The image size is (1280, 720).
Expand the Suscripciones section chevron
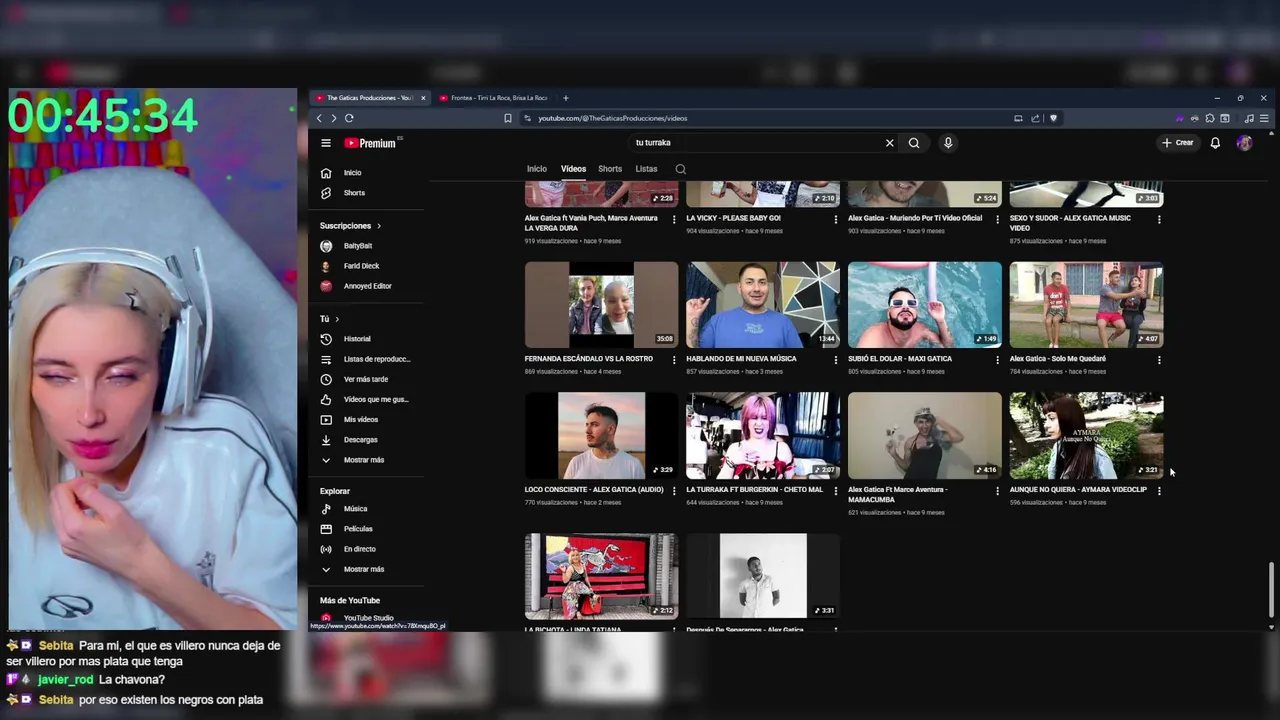(x=378, y=226)
